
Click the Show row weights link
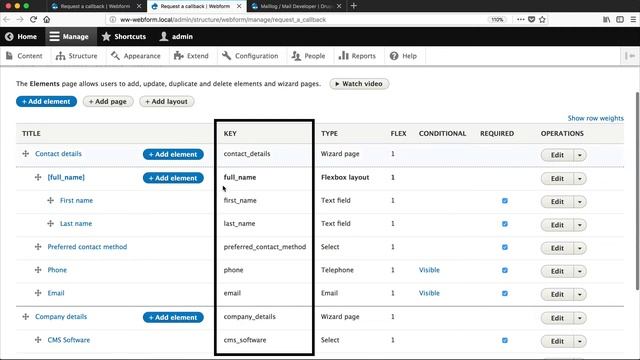click(596, 118)
